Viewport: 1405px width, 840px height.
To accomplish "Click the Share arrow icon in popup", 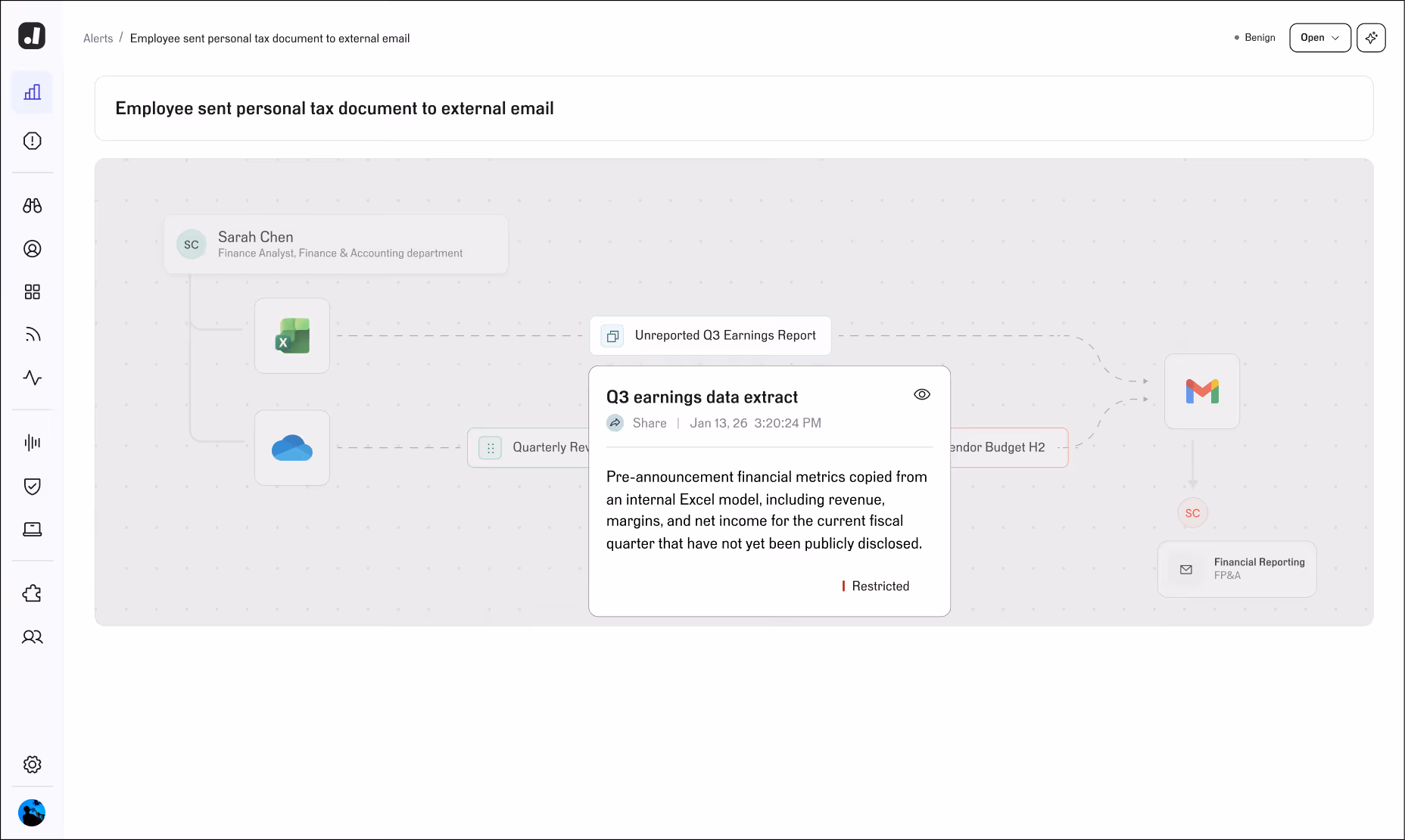I will [x=615, y=423].
